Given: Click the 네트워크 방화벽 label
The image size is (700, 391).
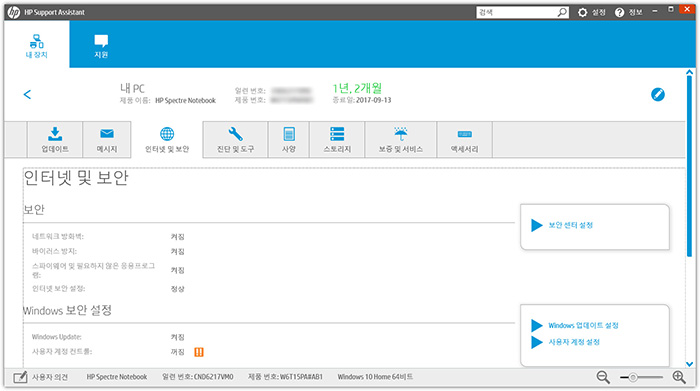Looking at the screenshot, I should (58, 237).
